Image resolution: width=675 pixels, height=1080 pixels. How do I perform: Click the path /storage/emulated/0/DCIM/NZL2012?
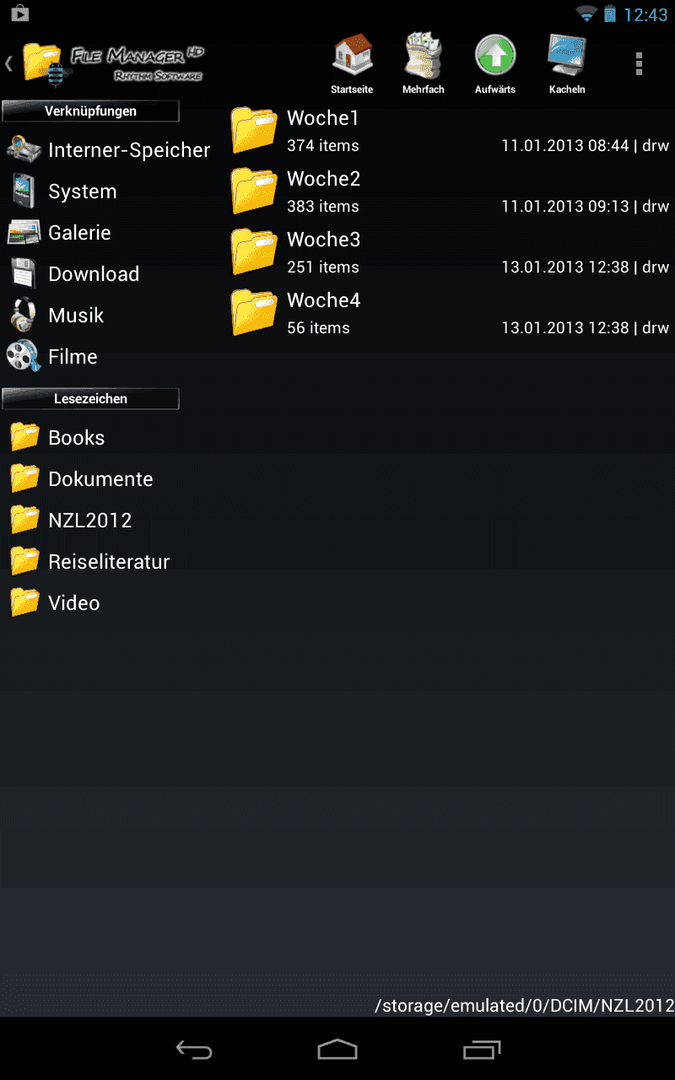coord(524,1006)
